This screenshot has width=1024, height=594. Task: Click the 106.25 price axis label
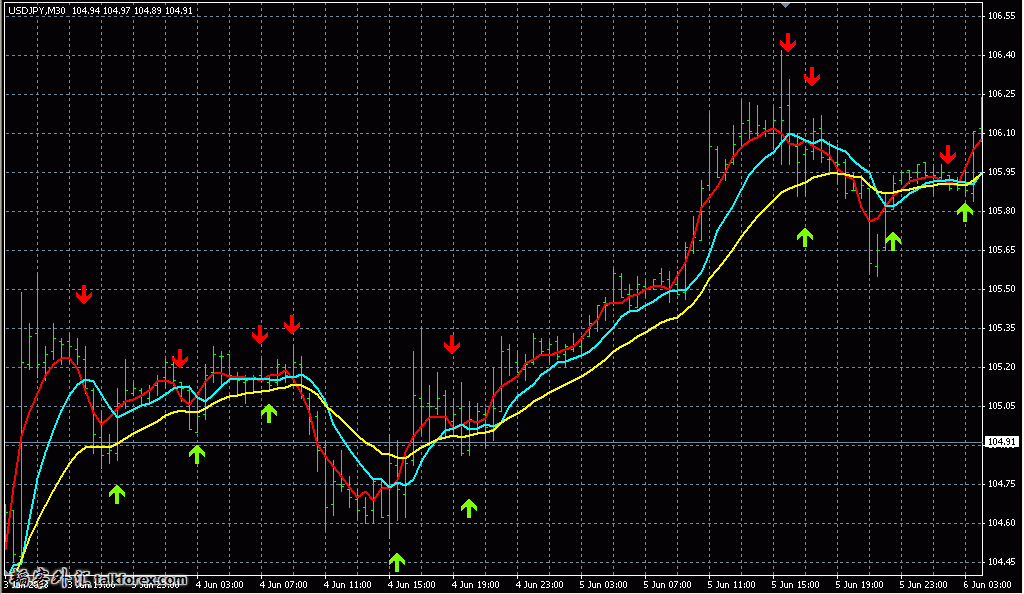(x=1002, y=93)
